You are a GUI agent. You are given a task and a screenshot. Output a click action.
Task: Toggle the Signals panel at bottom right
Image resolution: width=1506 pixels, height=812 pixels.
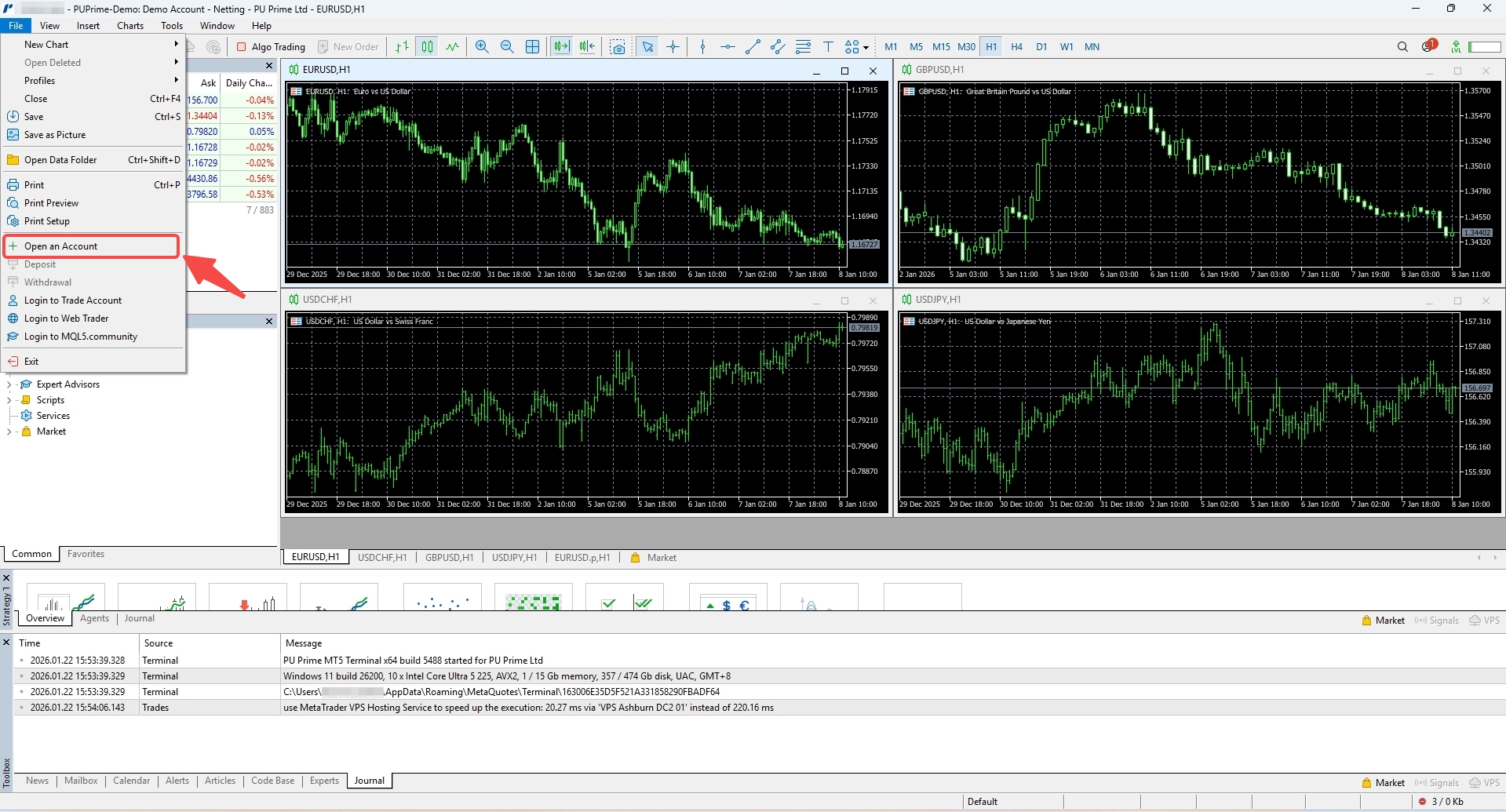point(1436,782)
